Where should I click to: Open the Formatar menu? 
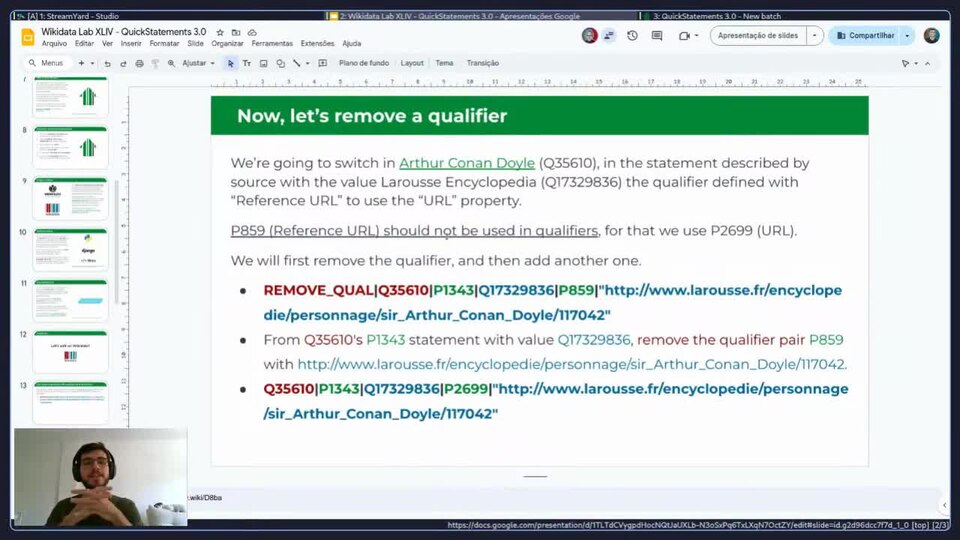coord(164,43)
